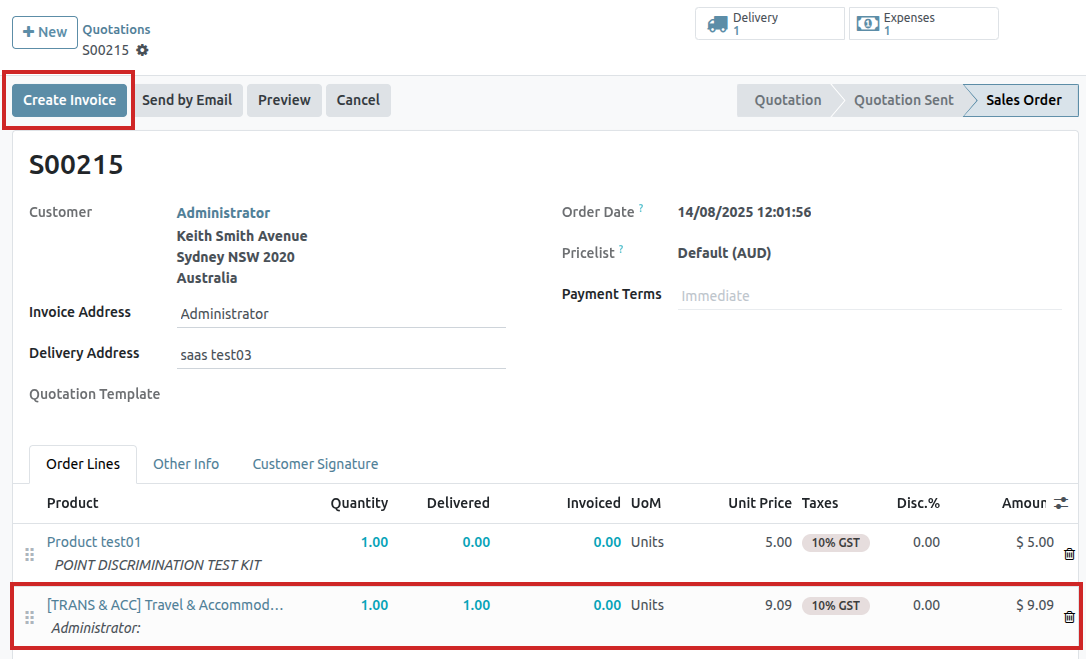Go back to Quotations breadcrumb
Image resolution: width=1086 pixels, height=659 pixels.
(116, 30)
